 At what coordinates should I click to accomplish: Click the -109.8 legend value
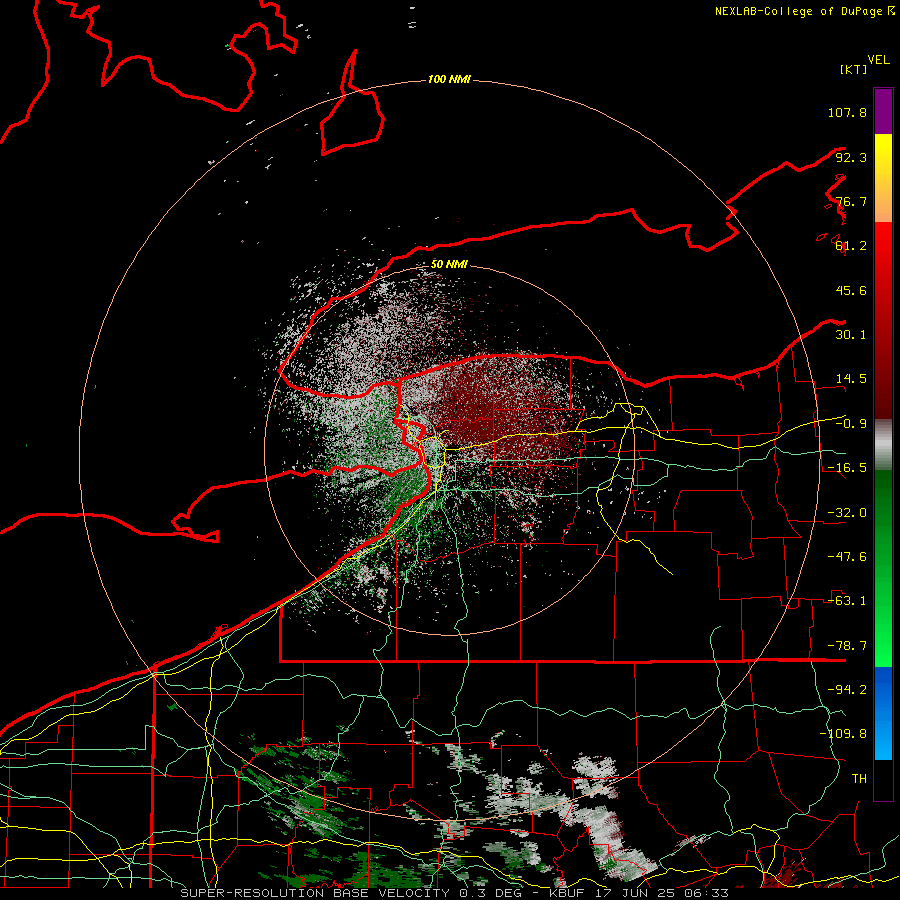(x=843, y=734)
